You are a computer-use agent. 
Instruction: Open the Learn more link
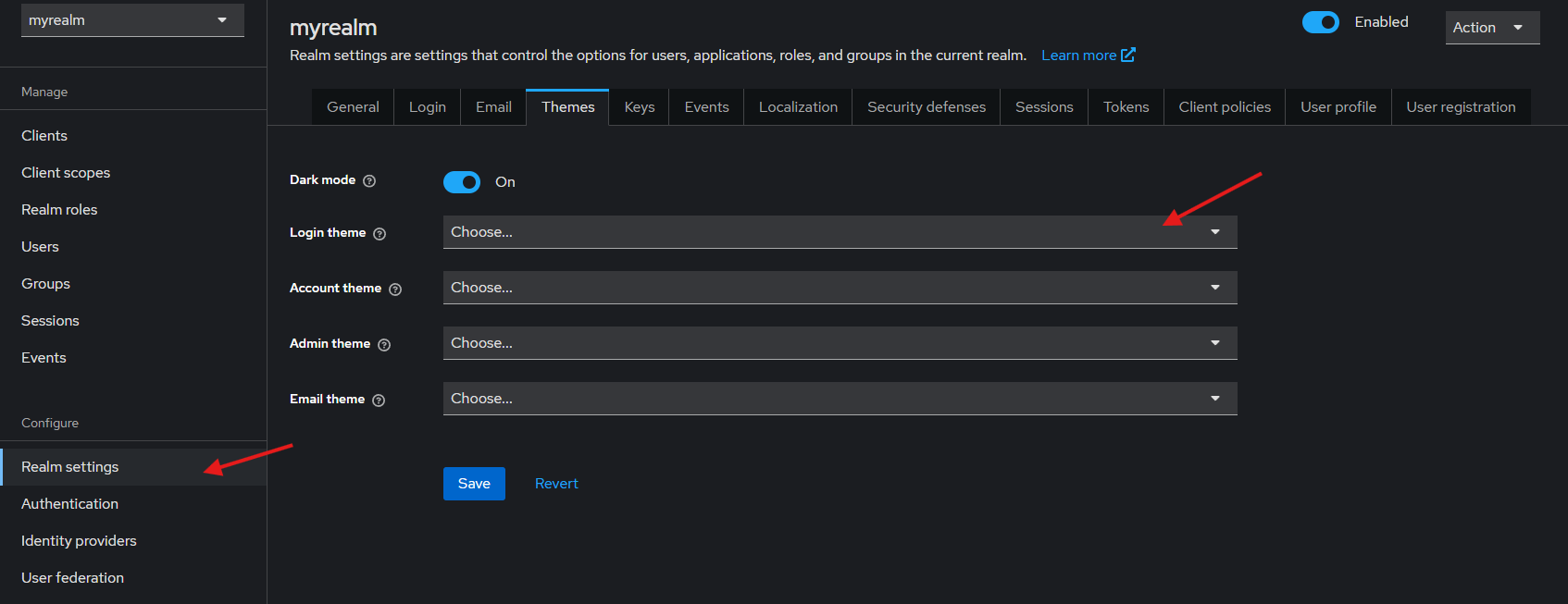pos(1088,55)
